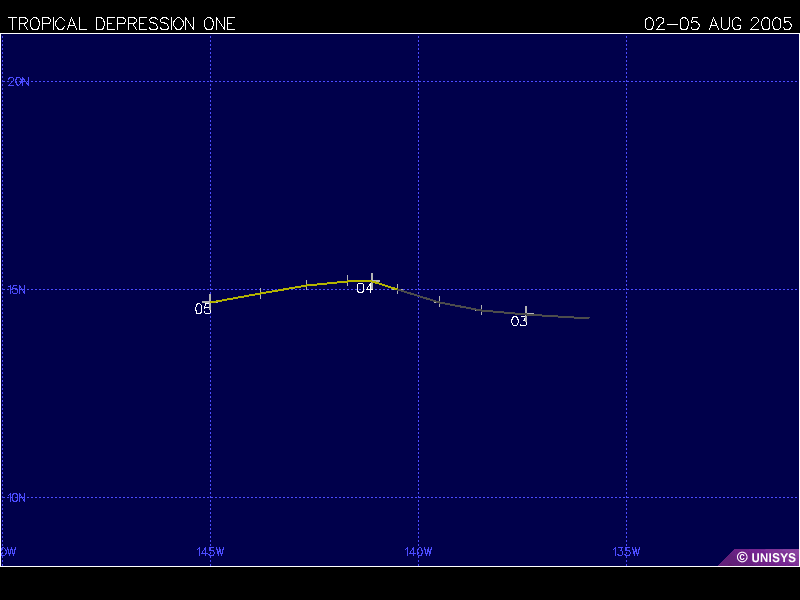
Task: Click the 02-05 AUG 2005 date label
Action: pyautogui.click(x=718, y=23)
